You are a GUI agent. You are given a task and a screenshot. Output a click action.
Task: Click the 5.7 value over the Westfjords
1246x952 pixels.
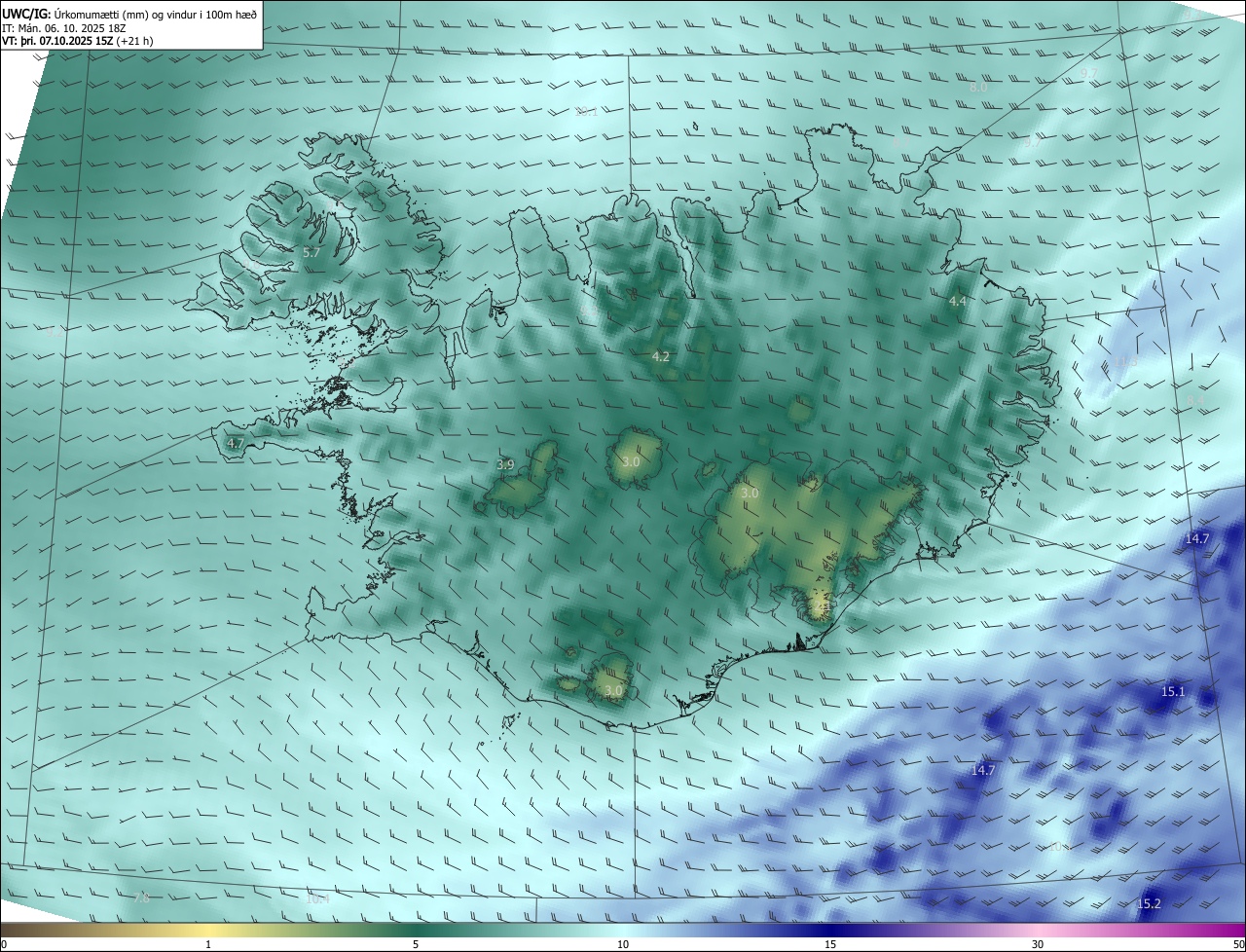tap(311, 253)
